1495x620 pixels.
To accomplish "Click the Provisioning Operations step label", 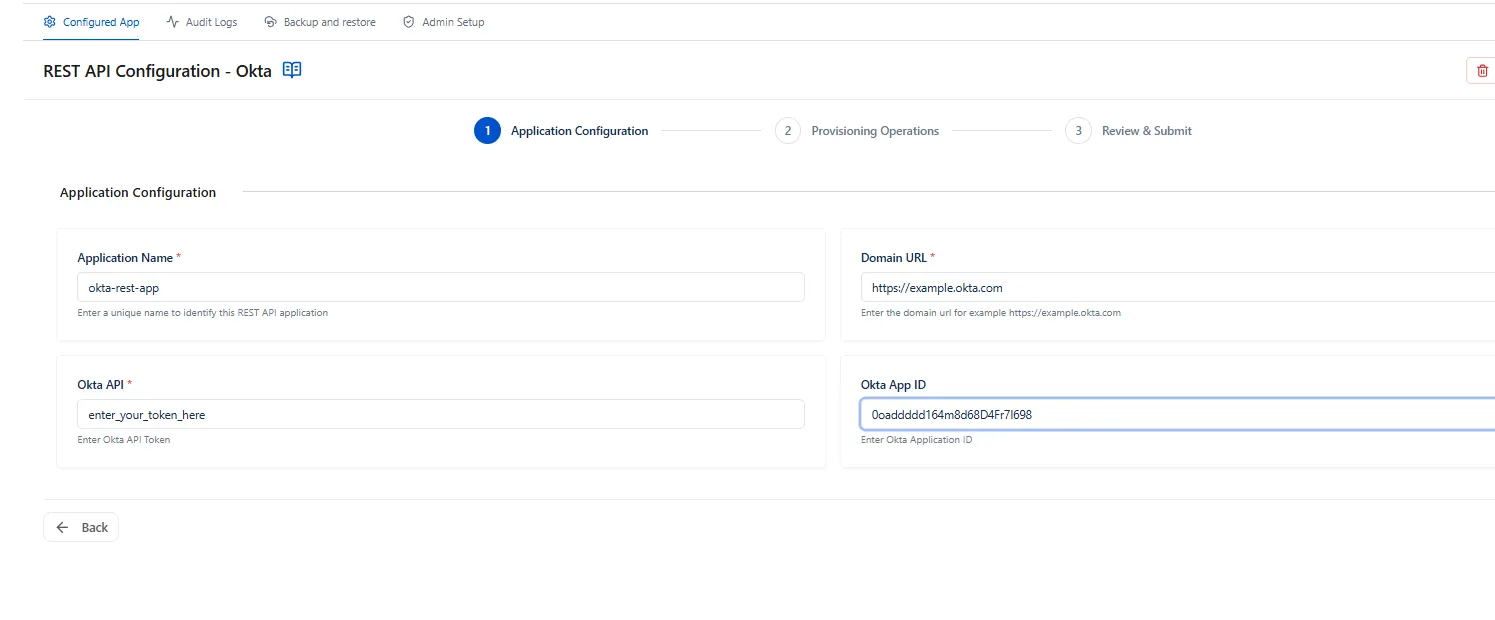I will tap(875, 131).
